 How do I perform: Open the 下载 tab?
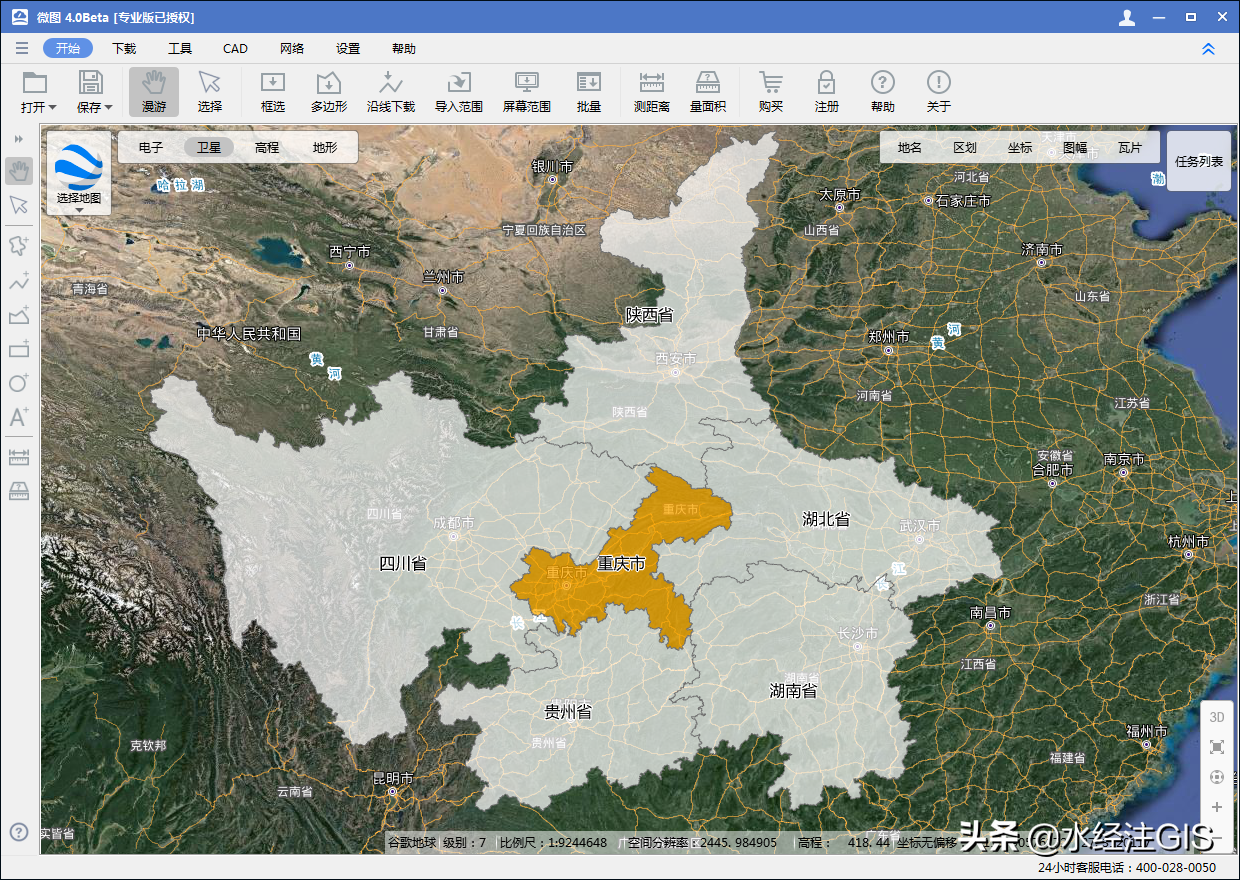[124, 48]
